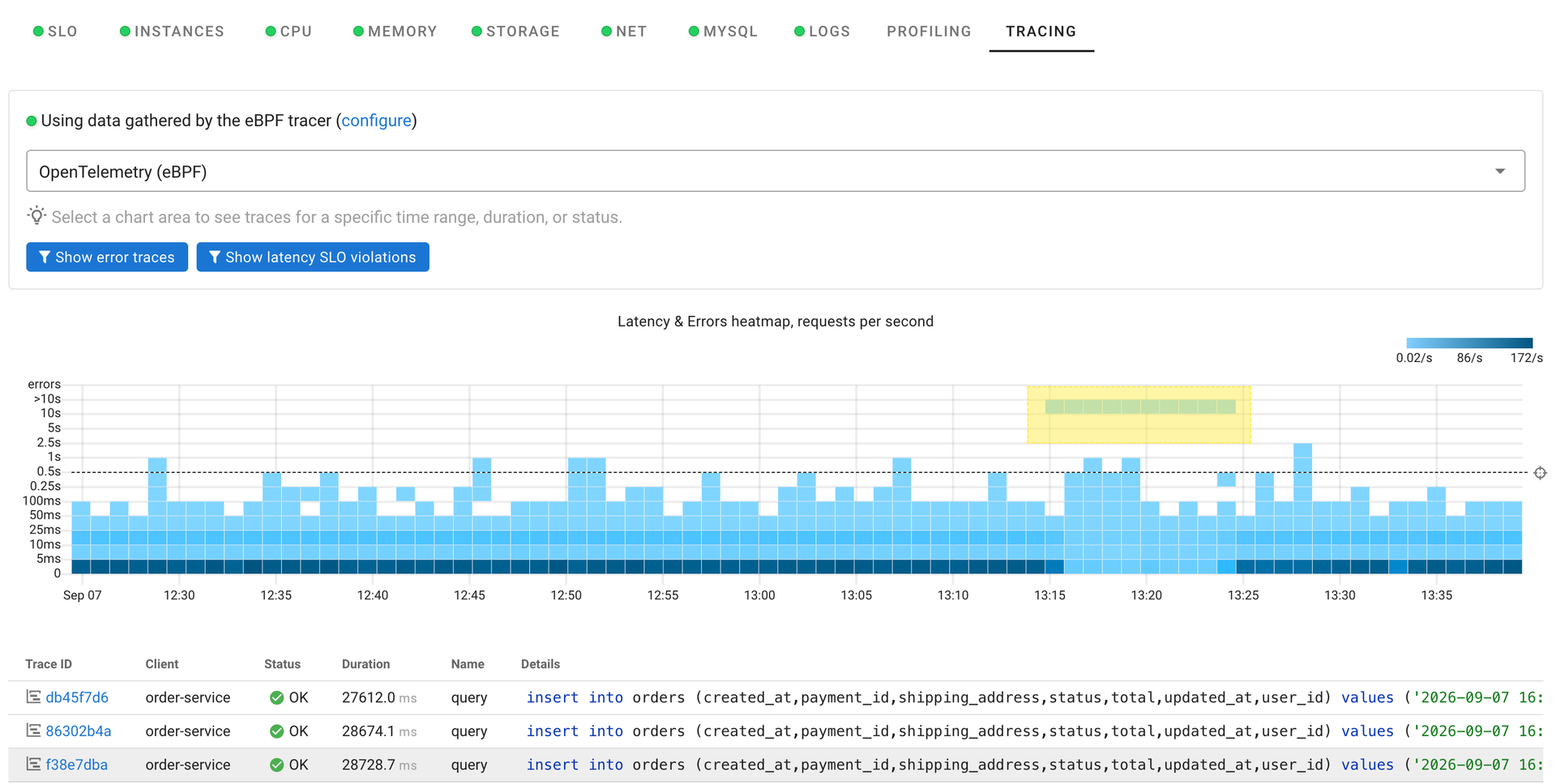Click the trace icon beside f38e7dba
This screenshot has width=1556, height=784.
tap(33, 764)
